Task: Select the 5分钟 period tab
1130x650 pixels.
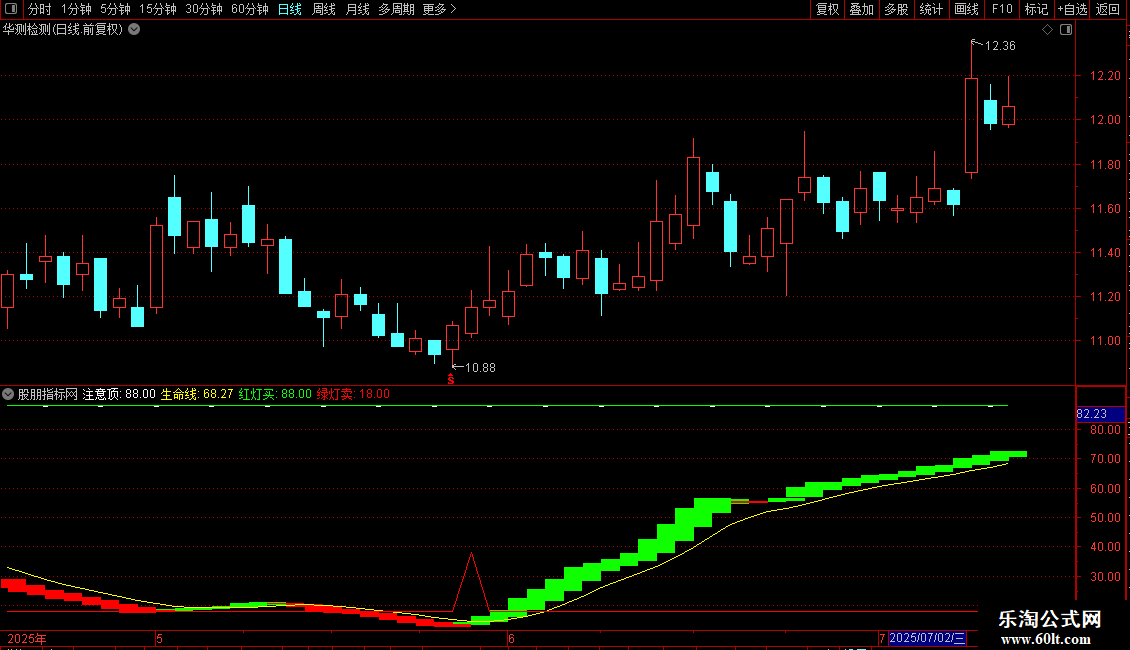Action: pyautogui.click(x=115, y=9)
